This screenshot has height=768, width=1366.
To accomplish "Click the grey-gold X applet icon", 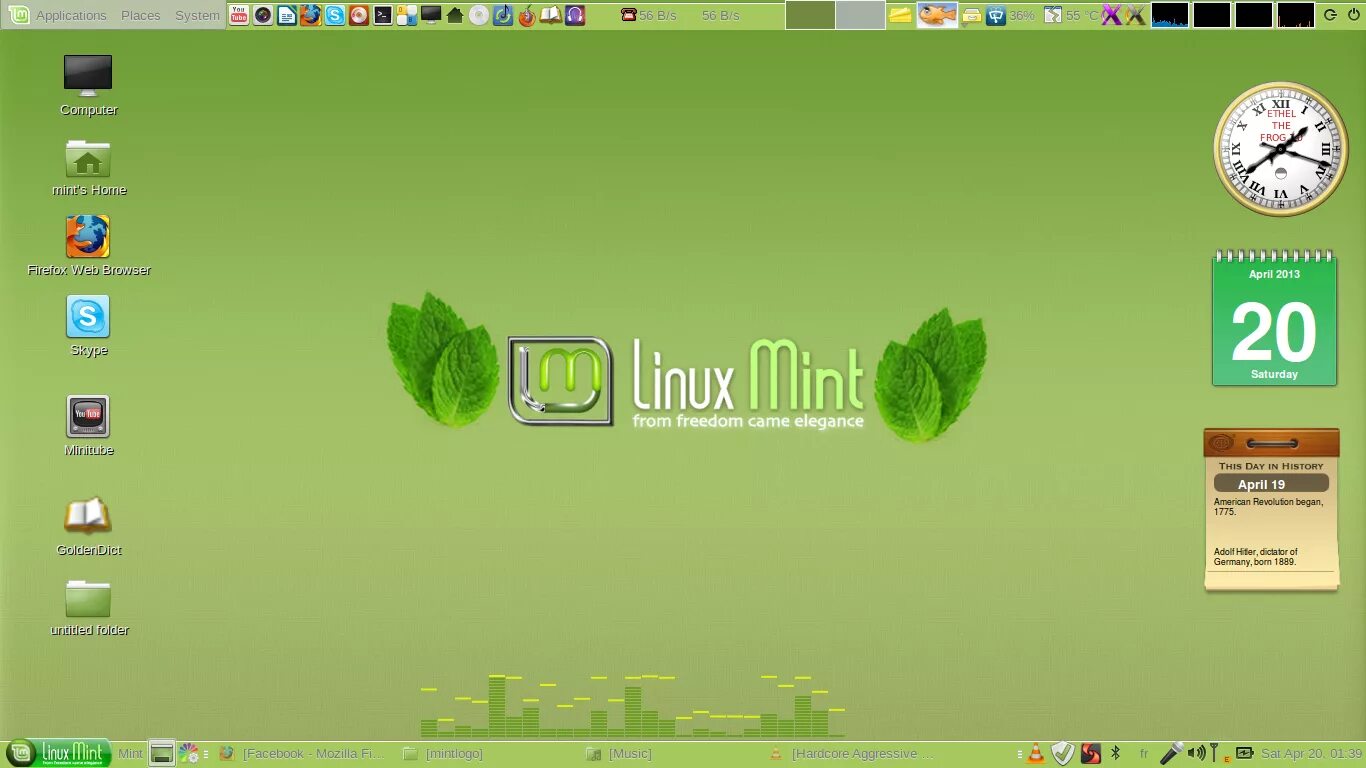I will tap(1135, 15).
